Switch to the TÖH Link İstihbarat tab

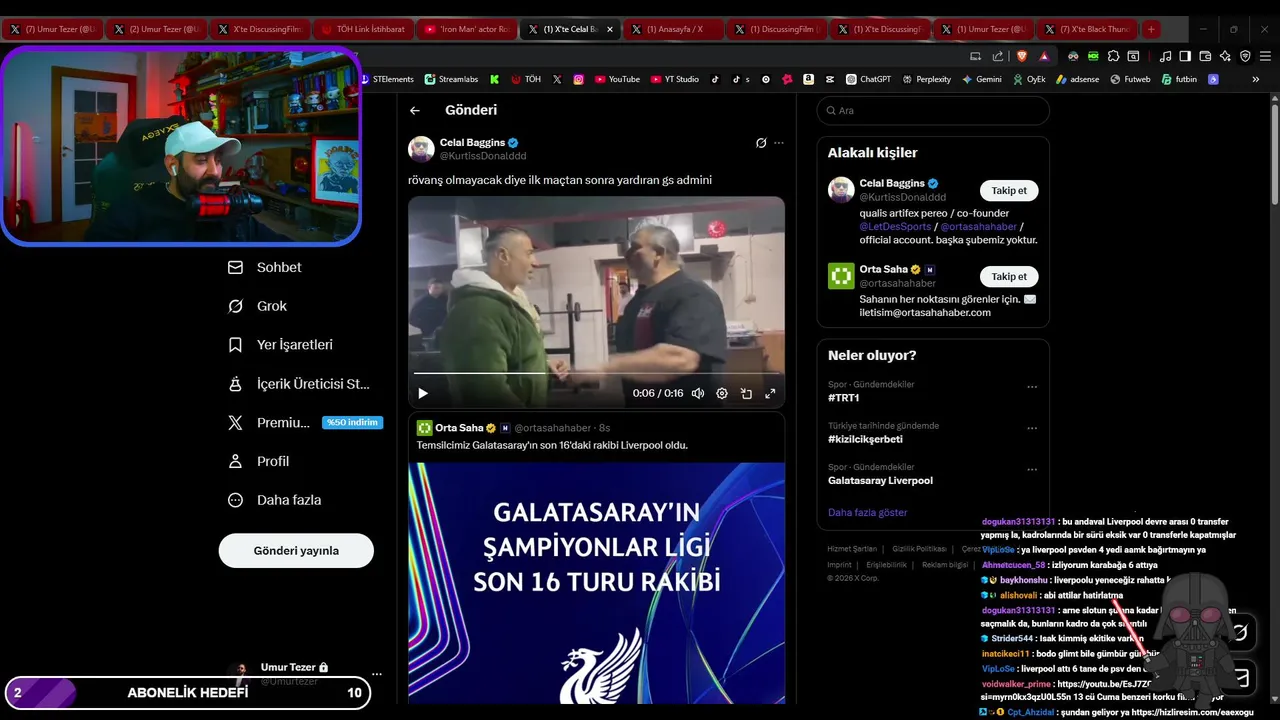tap(362, 29)
